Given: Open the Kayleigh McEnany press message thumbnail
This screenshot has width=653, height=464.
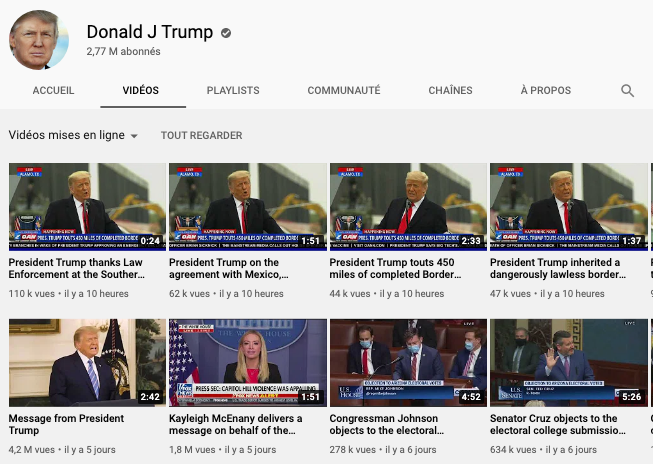Looking at the screenshot, I should 247,363.
